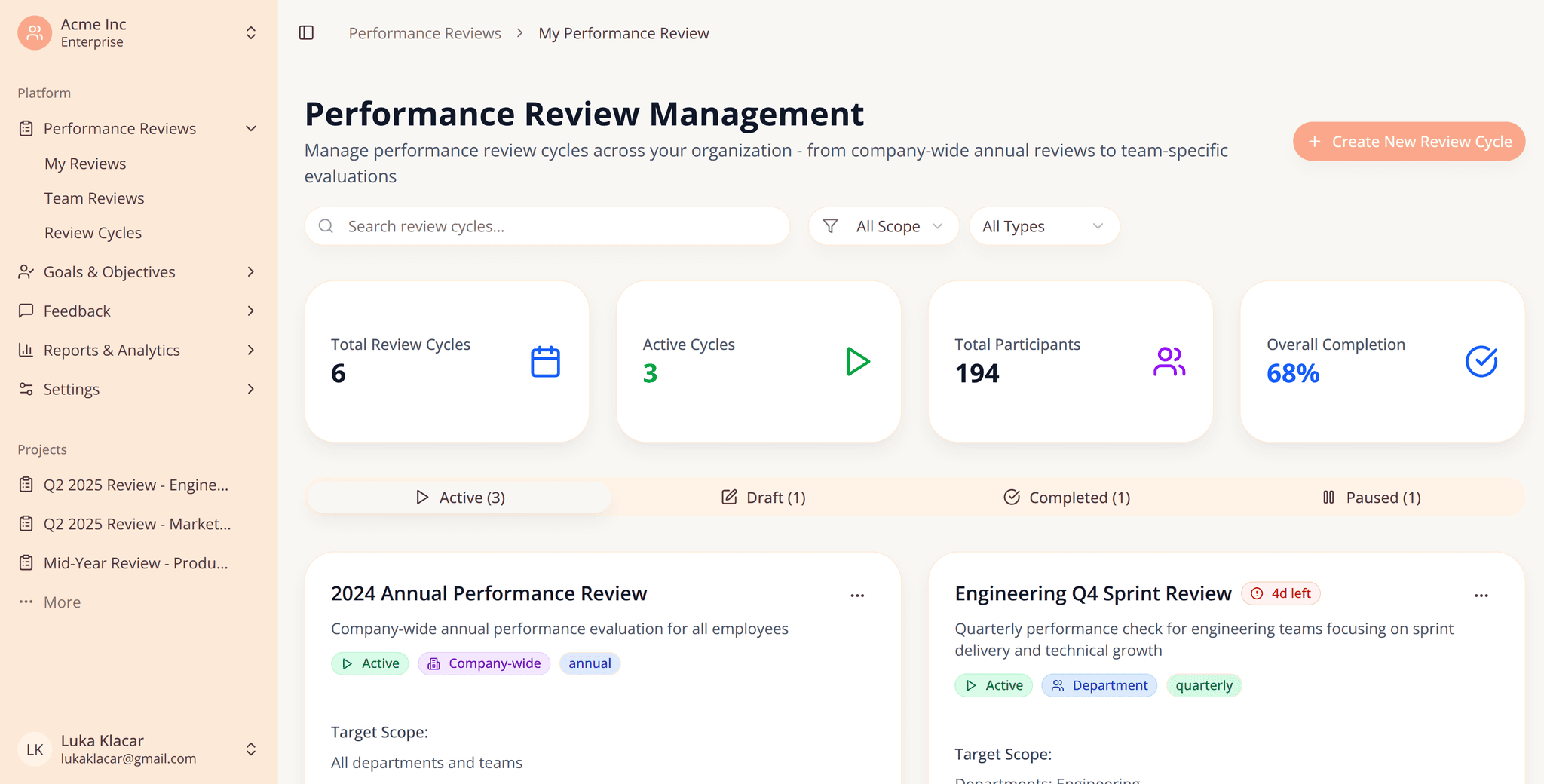Open Team Reviews in the sidebar
1544x784 pixels.
click(x=94, y=198)
